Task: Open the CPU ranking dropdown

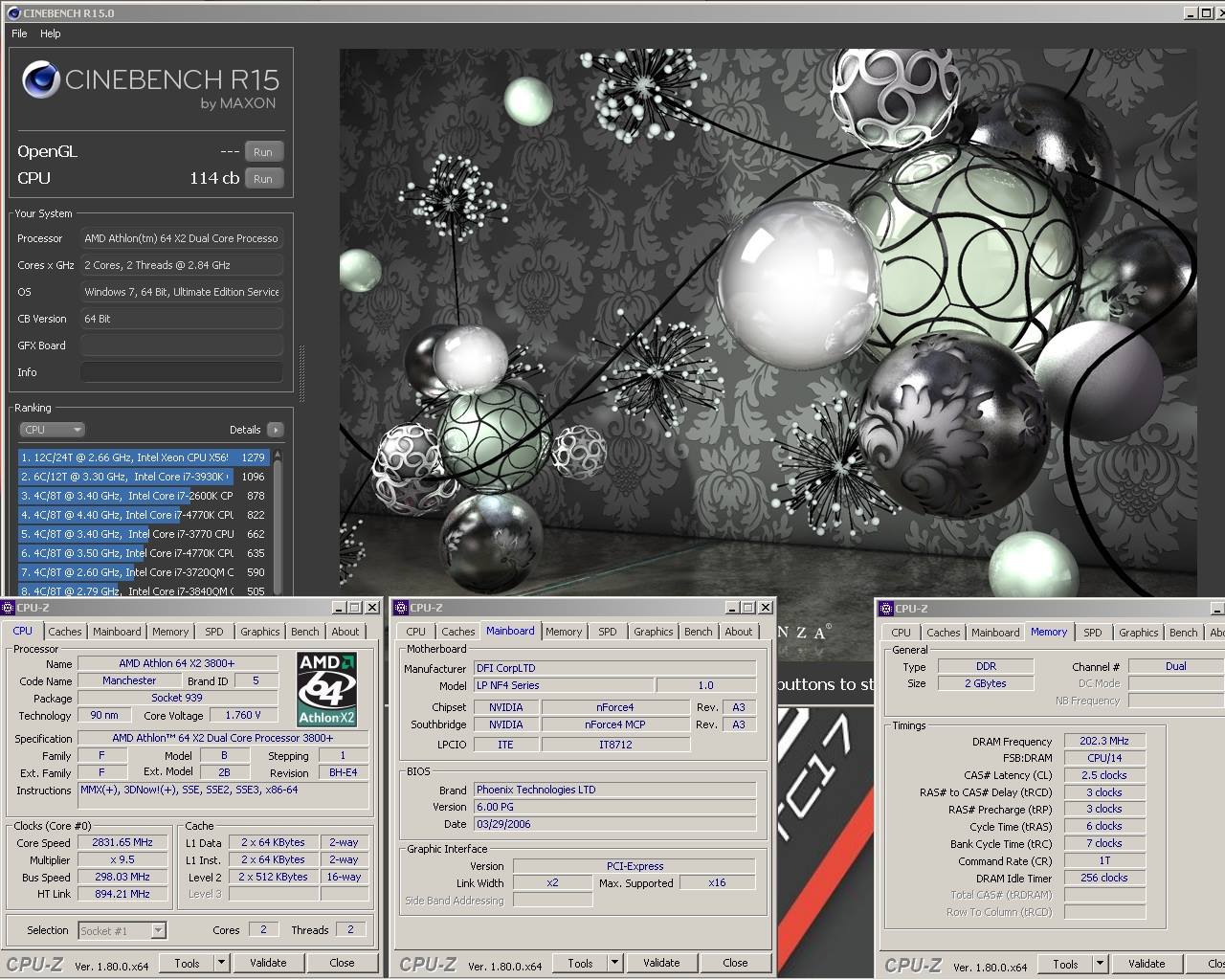Action: pyautogui.click(x=52, y=430)
